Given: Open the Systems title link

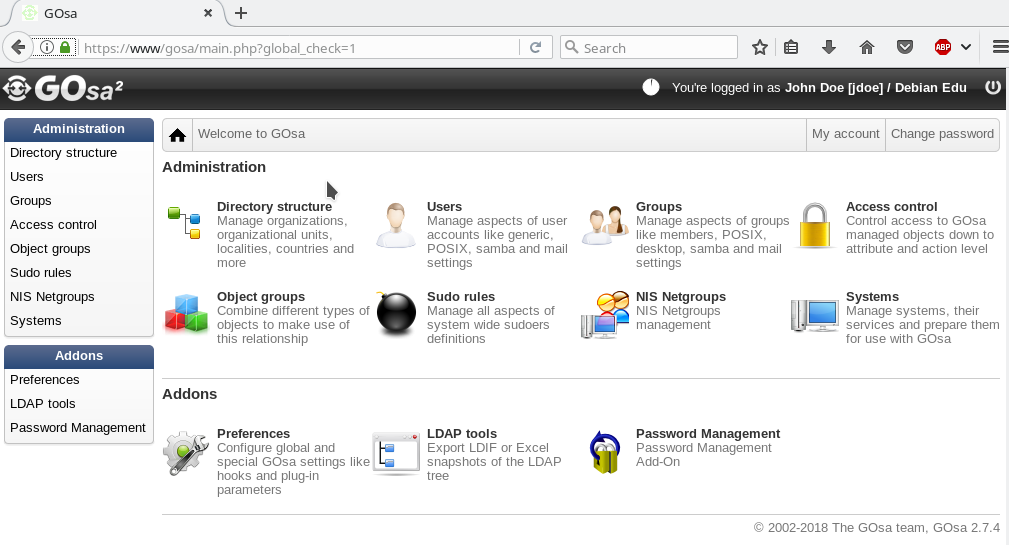Looking at the screenshot, I should 872,297.
